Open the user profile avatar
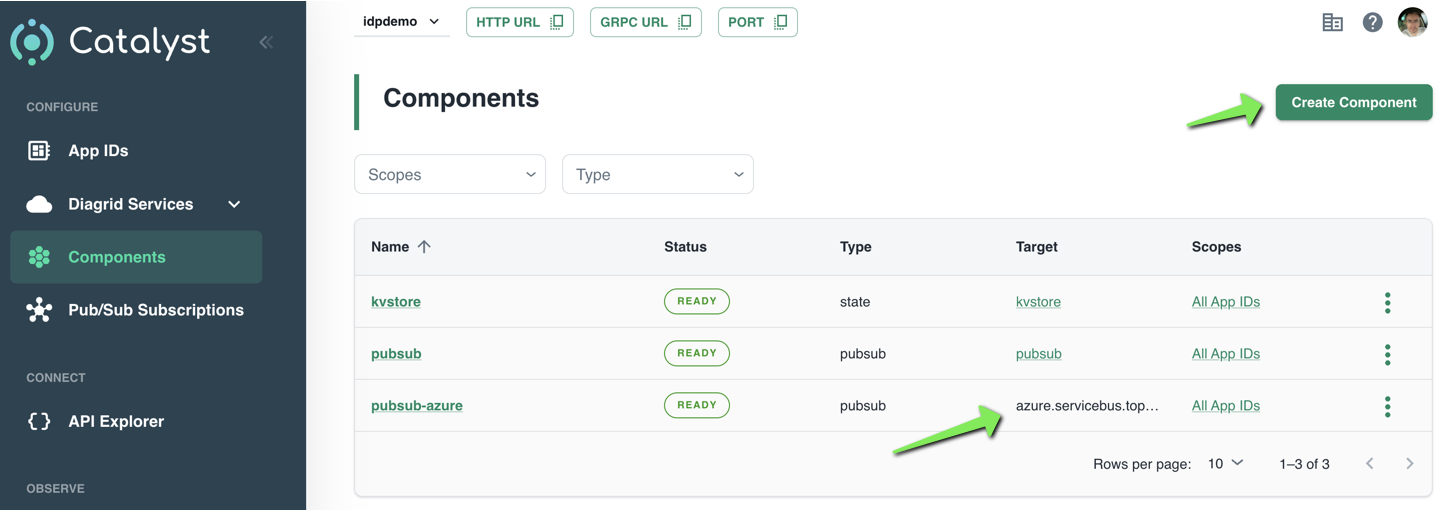1451x510 pixels. click(x=1412, y=22)
